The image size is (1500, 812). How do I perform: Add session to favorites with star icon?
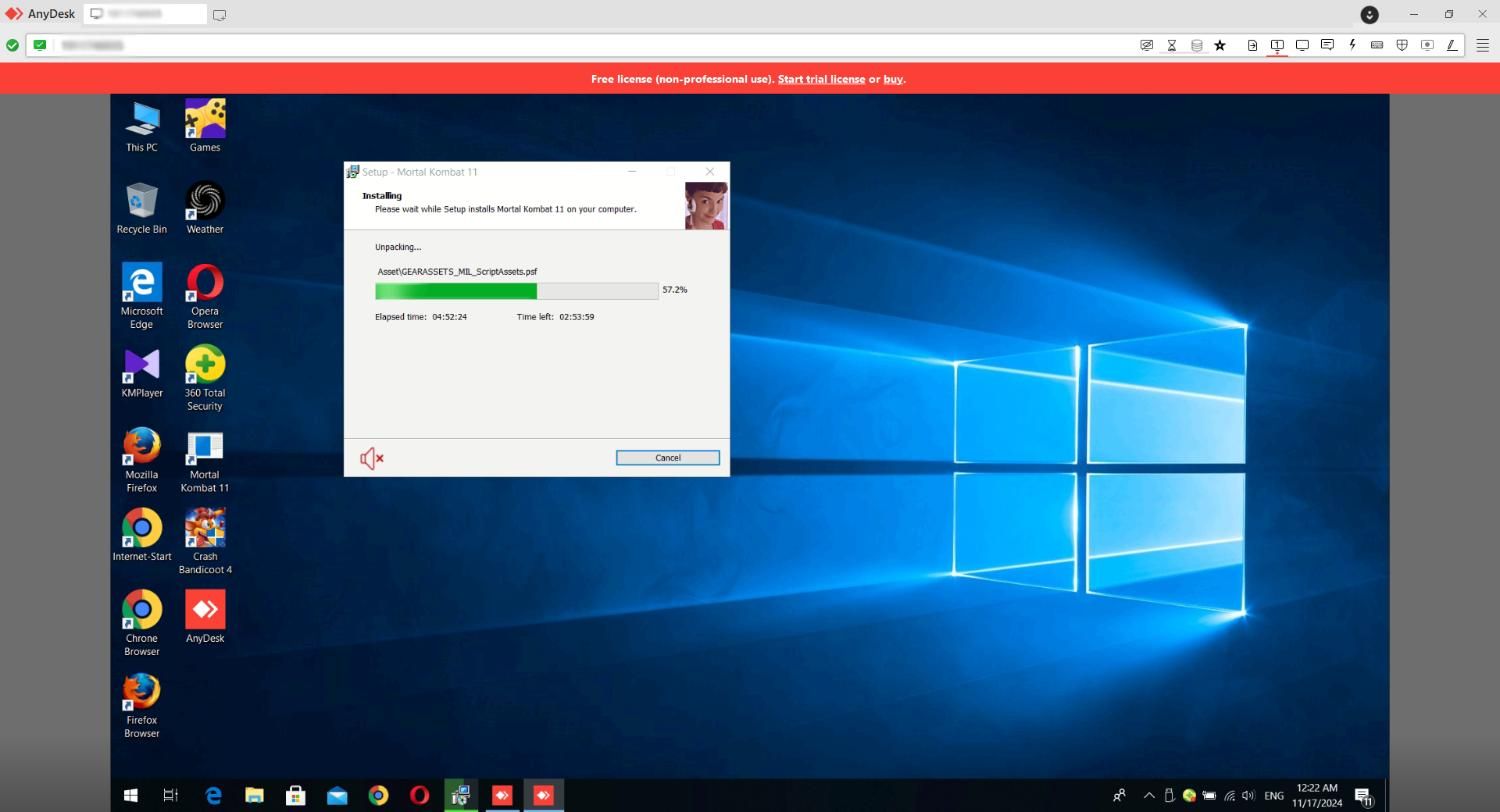tap(1220, 45)
